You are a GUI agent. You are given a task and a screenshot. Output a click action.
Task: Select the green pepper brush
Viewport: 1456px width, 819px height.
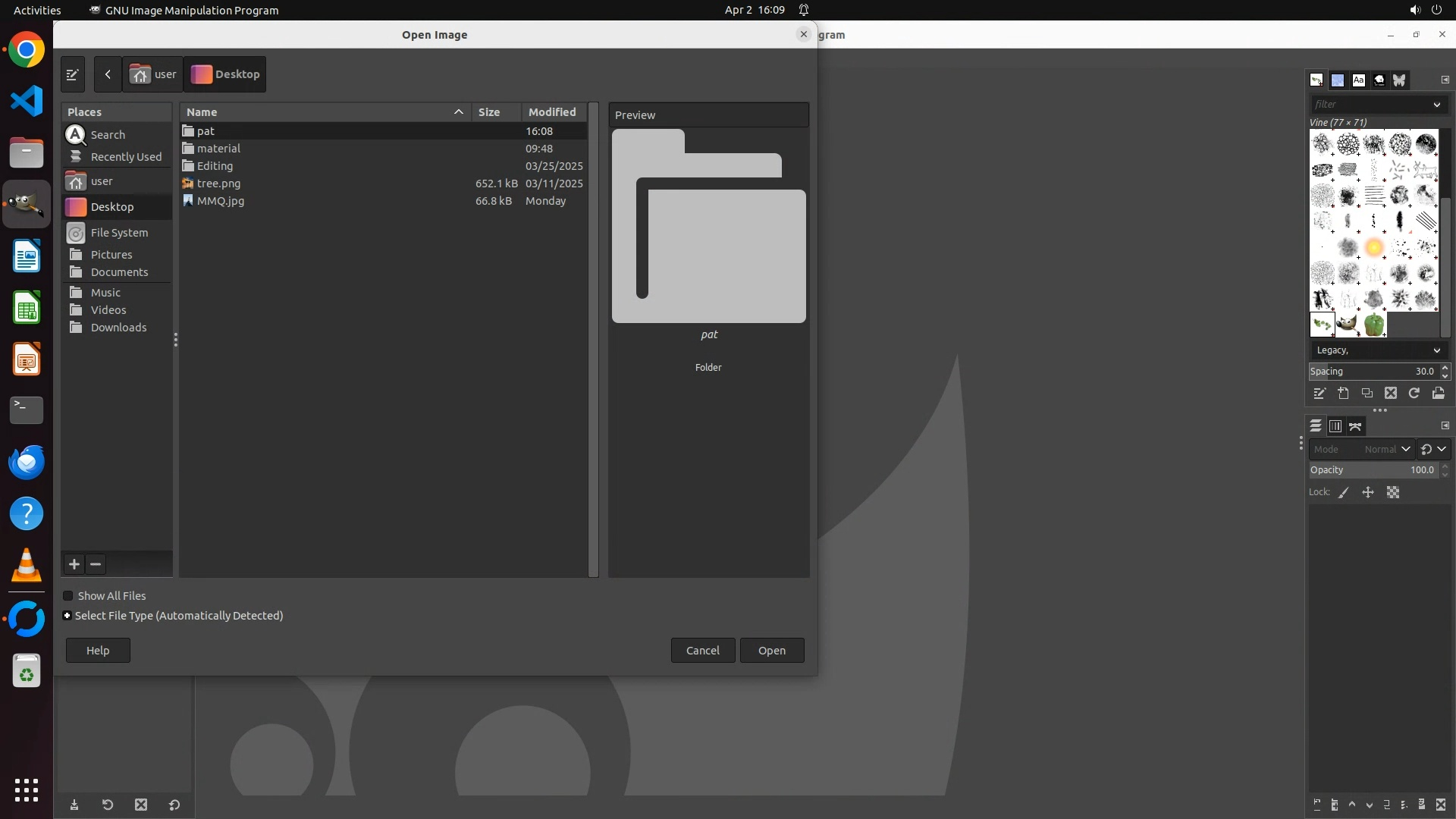tap(1373, 325)
